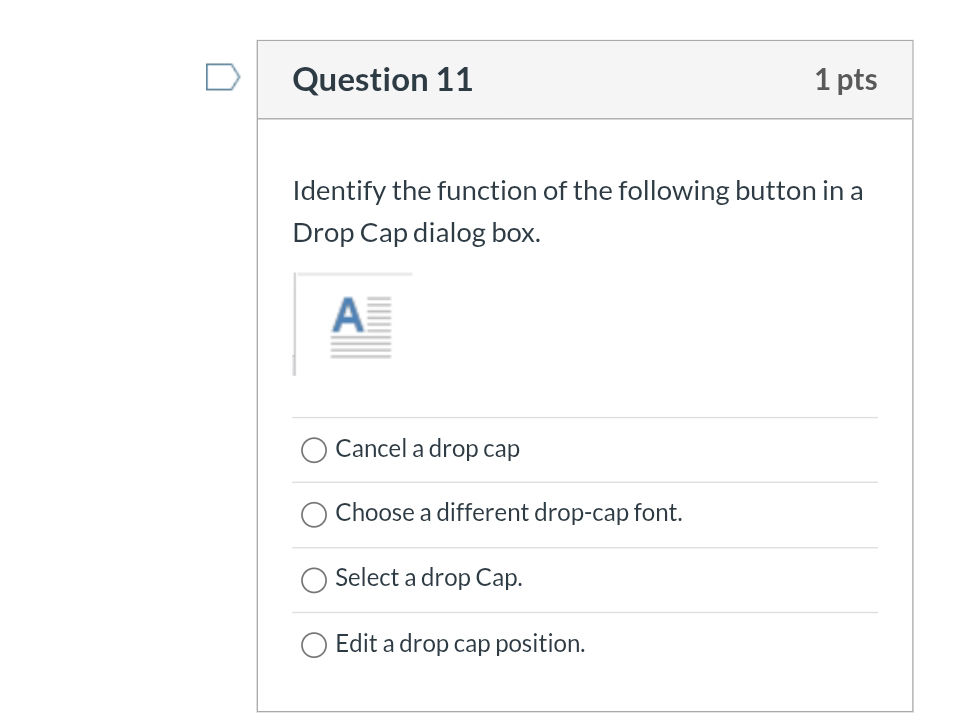The image size is (972, 728).
Task: Click the drop cap button image
Action: (x=353, y=324)
